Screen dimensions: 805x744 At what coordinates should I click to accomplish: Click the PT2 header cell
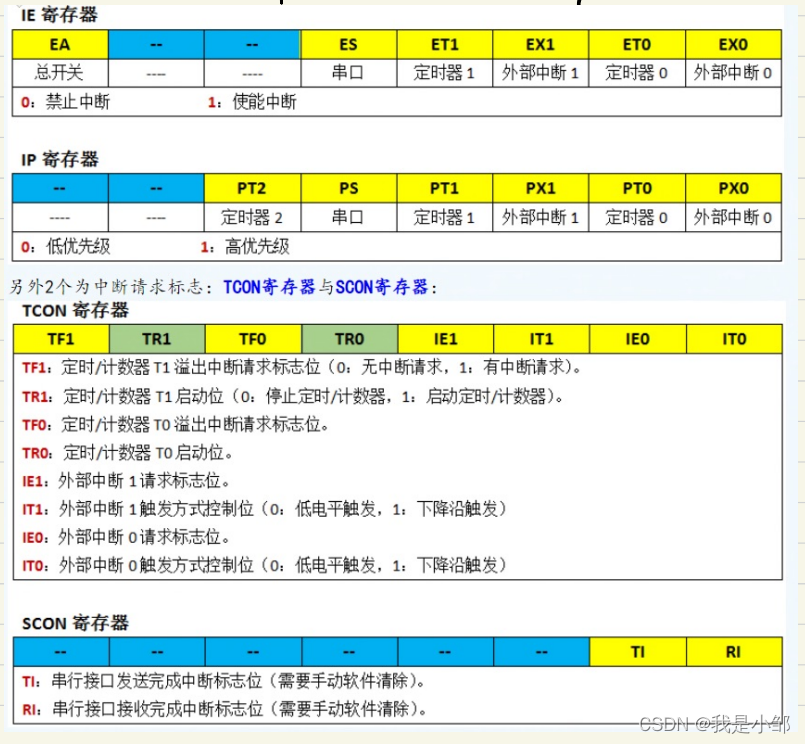(252, 188)
